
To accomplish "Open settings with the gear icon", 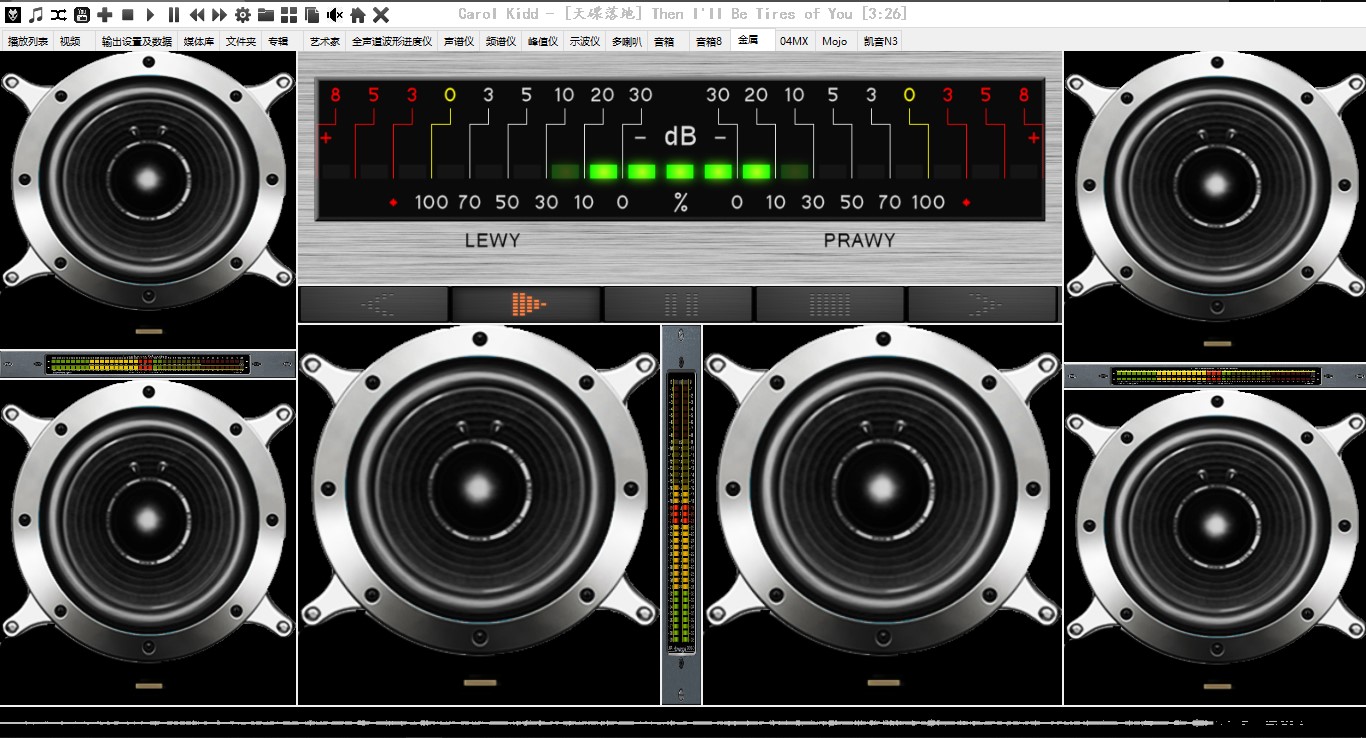I will [243, 15].
